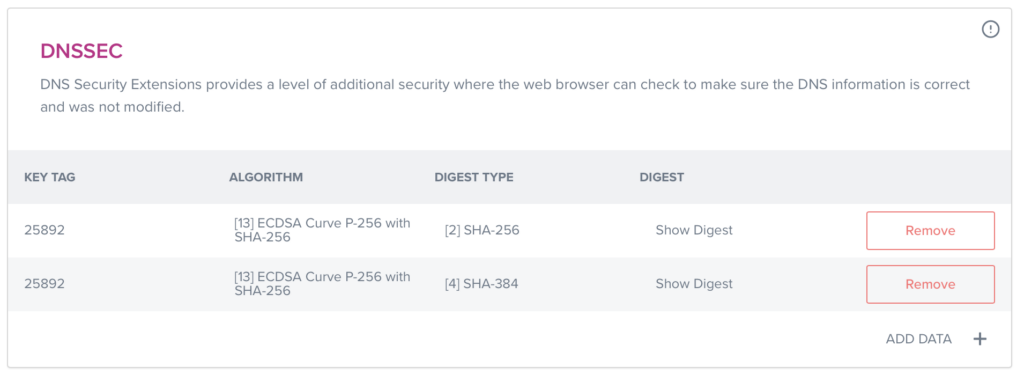1024x382 pixels.
Task: Click the DNS Security Extensions description text
Action: 505,95
